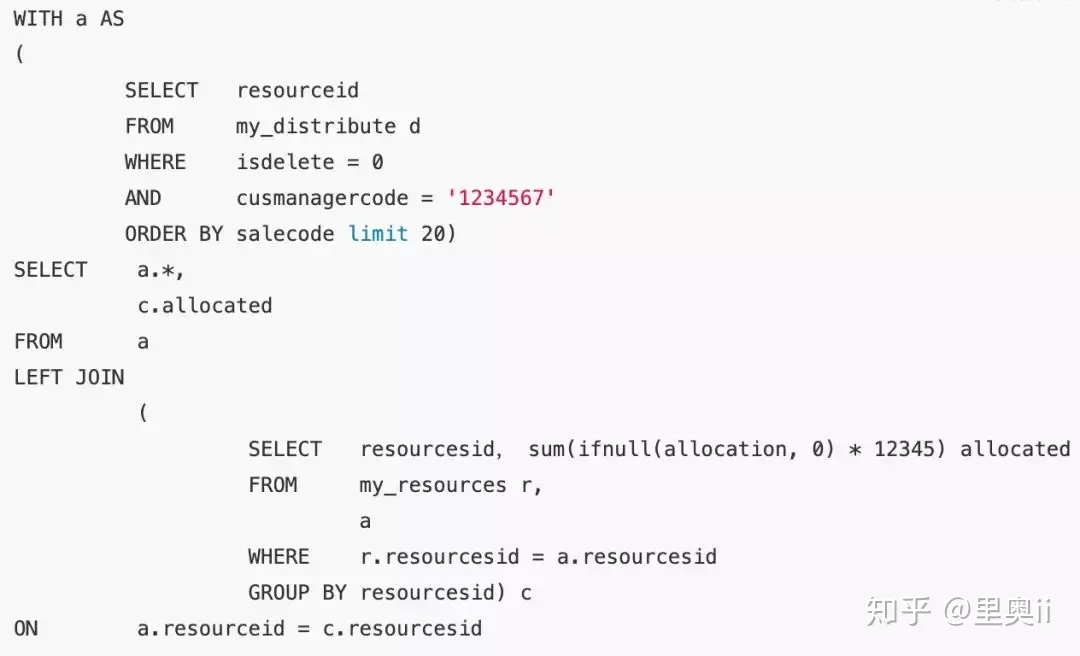
Task: Click the 'WITH a AS' line
Action: (69, 19)
